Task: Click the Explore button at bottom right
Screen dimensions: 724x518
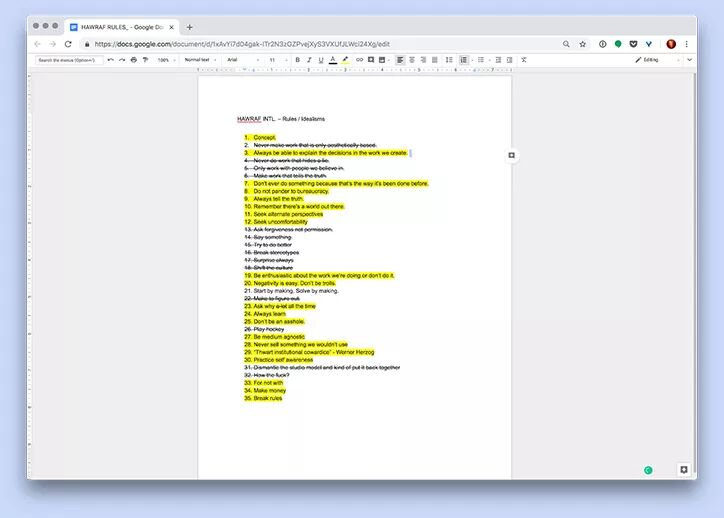Action: coord(684,470)
